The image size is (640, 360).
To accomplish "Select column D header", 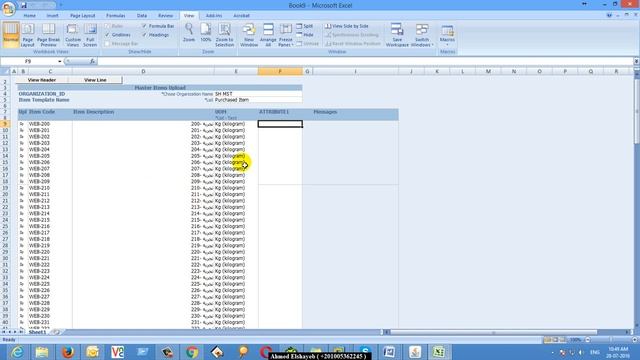I will tap(143, 71).
